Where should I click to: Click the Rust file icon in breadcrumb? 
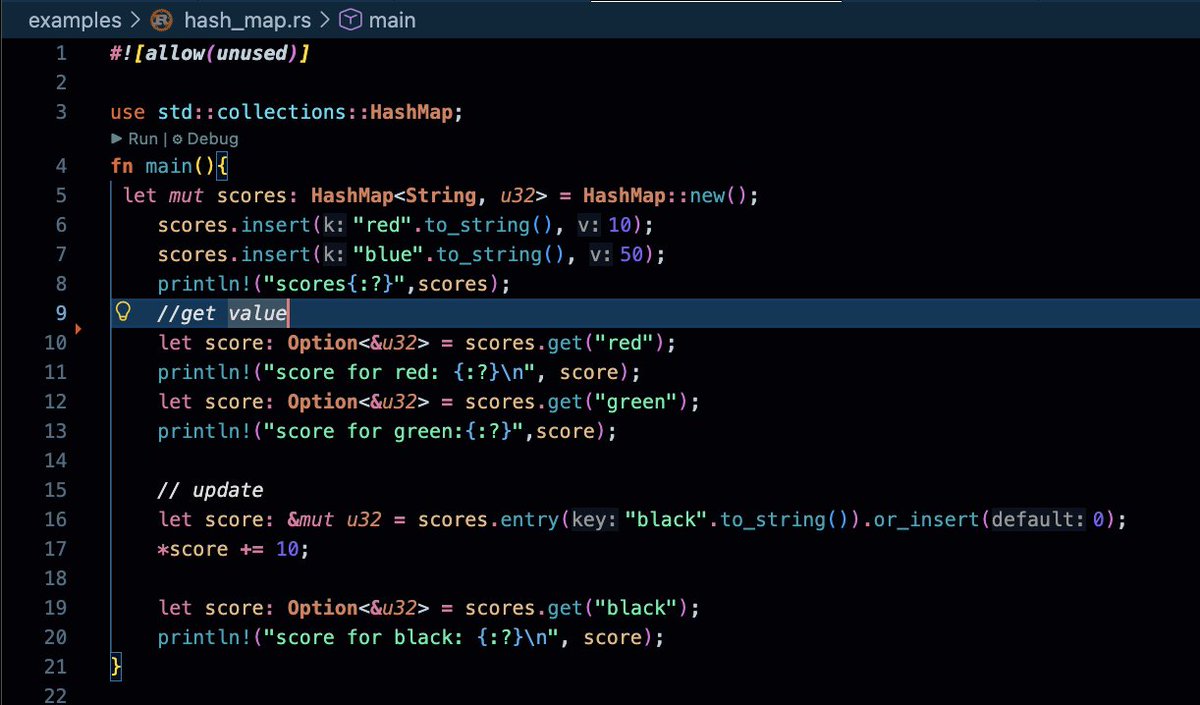tap(161, 20)
